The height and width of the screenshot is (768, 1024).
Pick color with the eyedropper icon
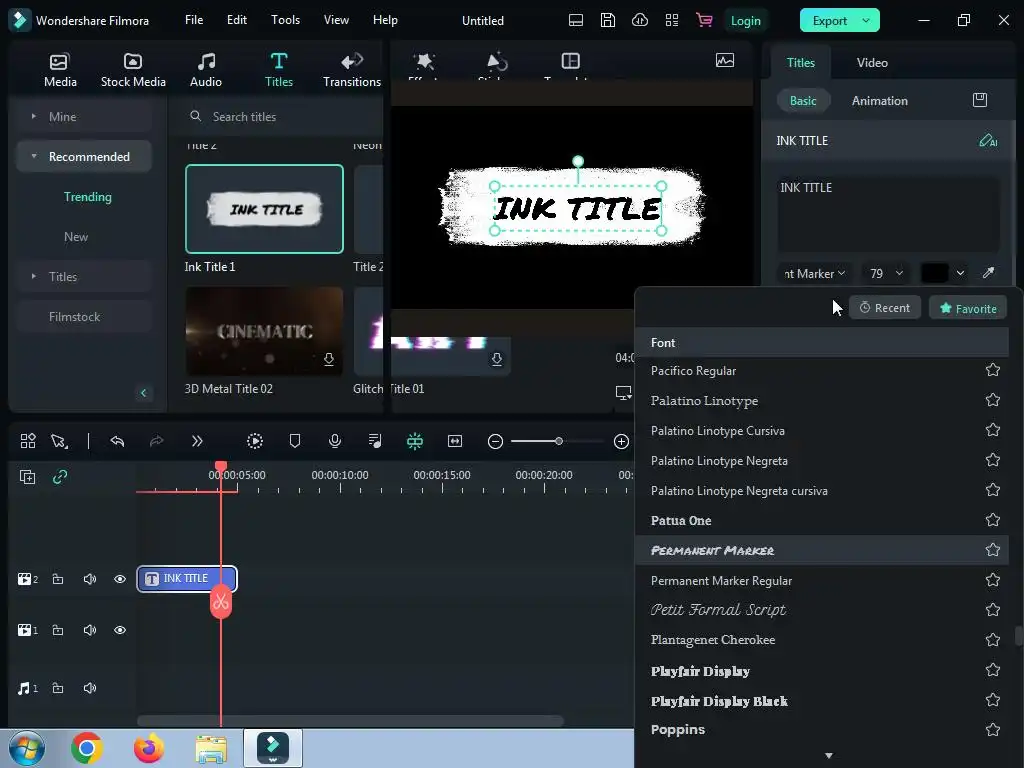(988, 273)
